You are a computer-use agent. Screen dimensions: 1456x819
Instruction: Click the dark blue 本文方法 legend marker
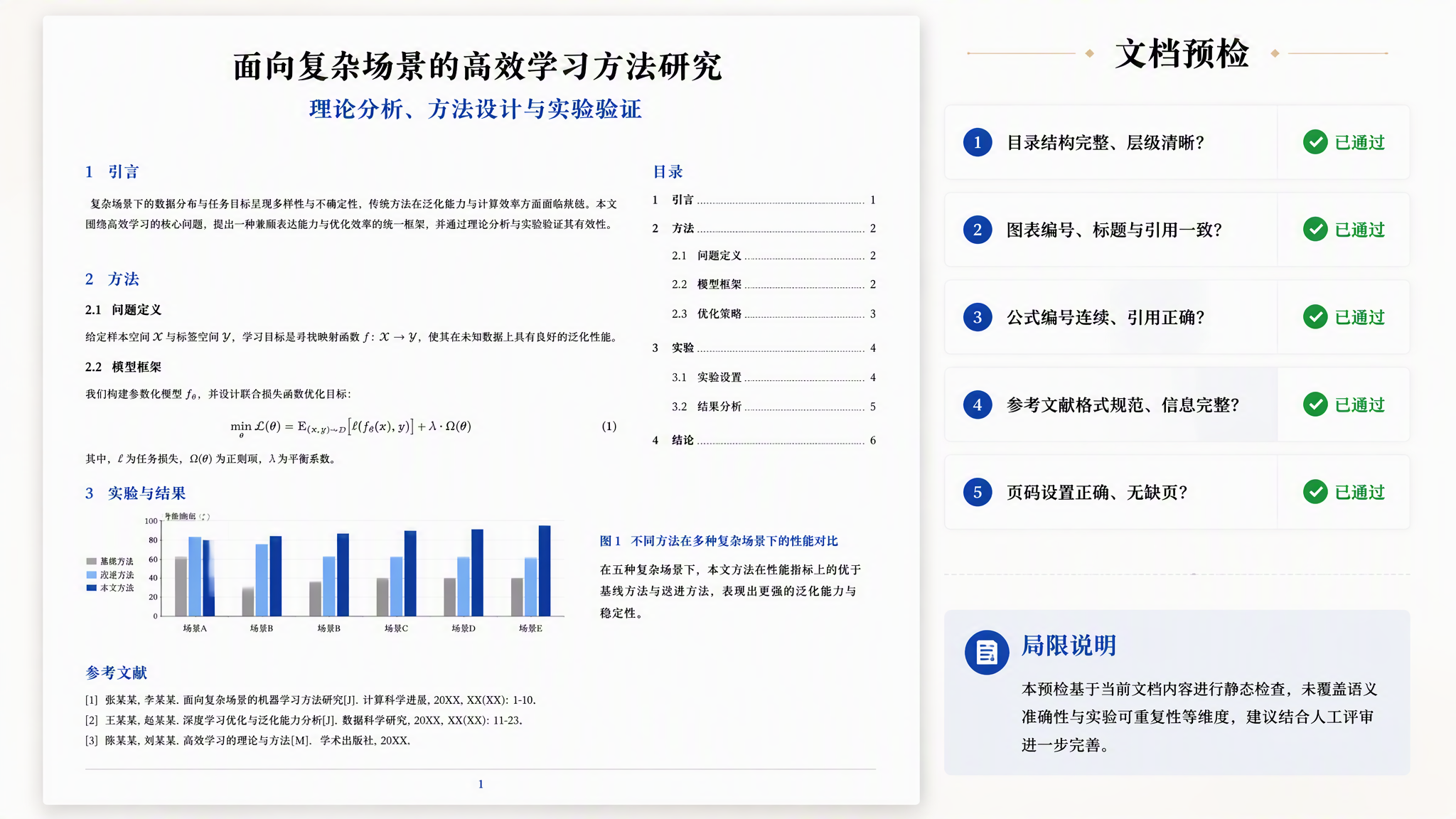91,588
